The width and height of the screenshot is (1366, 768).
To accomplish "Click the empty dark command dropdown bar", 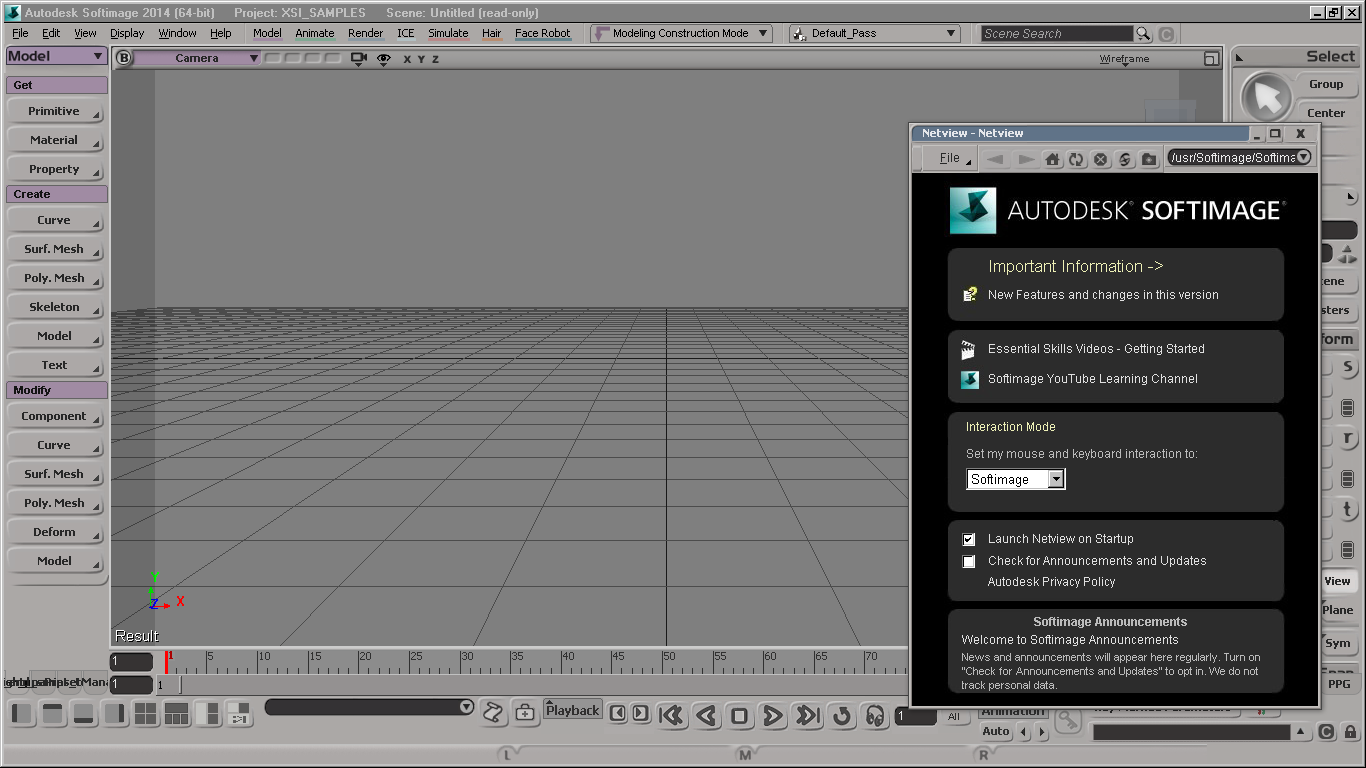I will [x=369, y=707].
